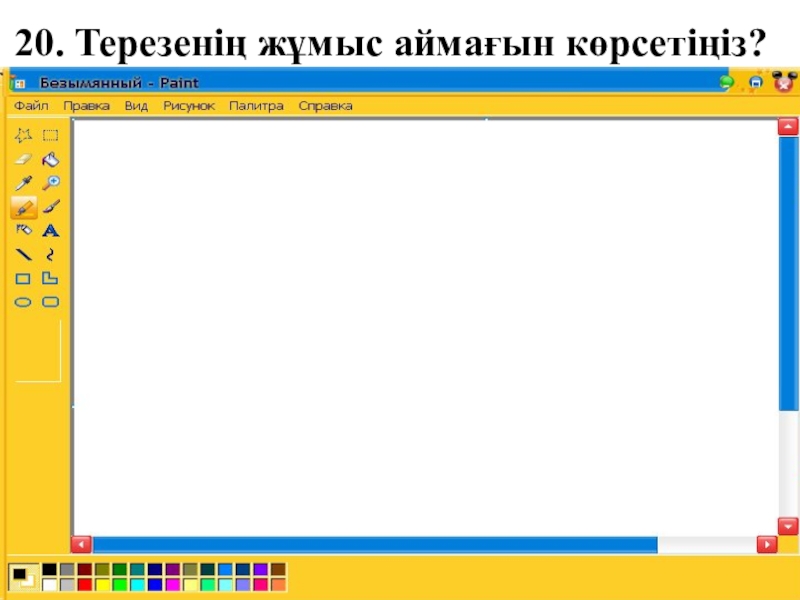Select the Magnifier zoom tool
The width and height of the screenshot is (800, 600).
51,183
